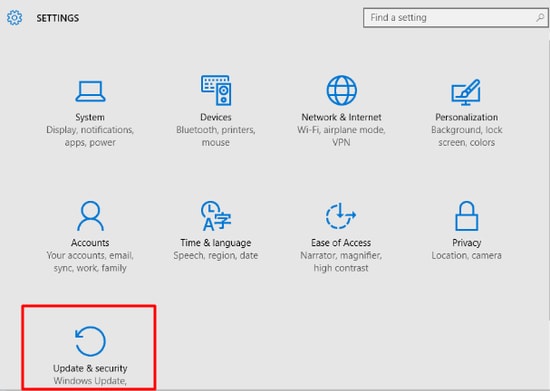The image size is (550, 391).
Task: Open the Update & security circular arrow icon
Action: (90, 341)
